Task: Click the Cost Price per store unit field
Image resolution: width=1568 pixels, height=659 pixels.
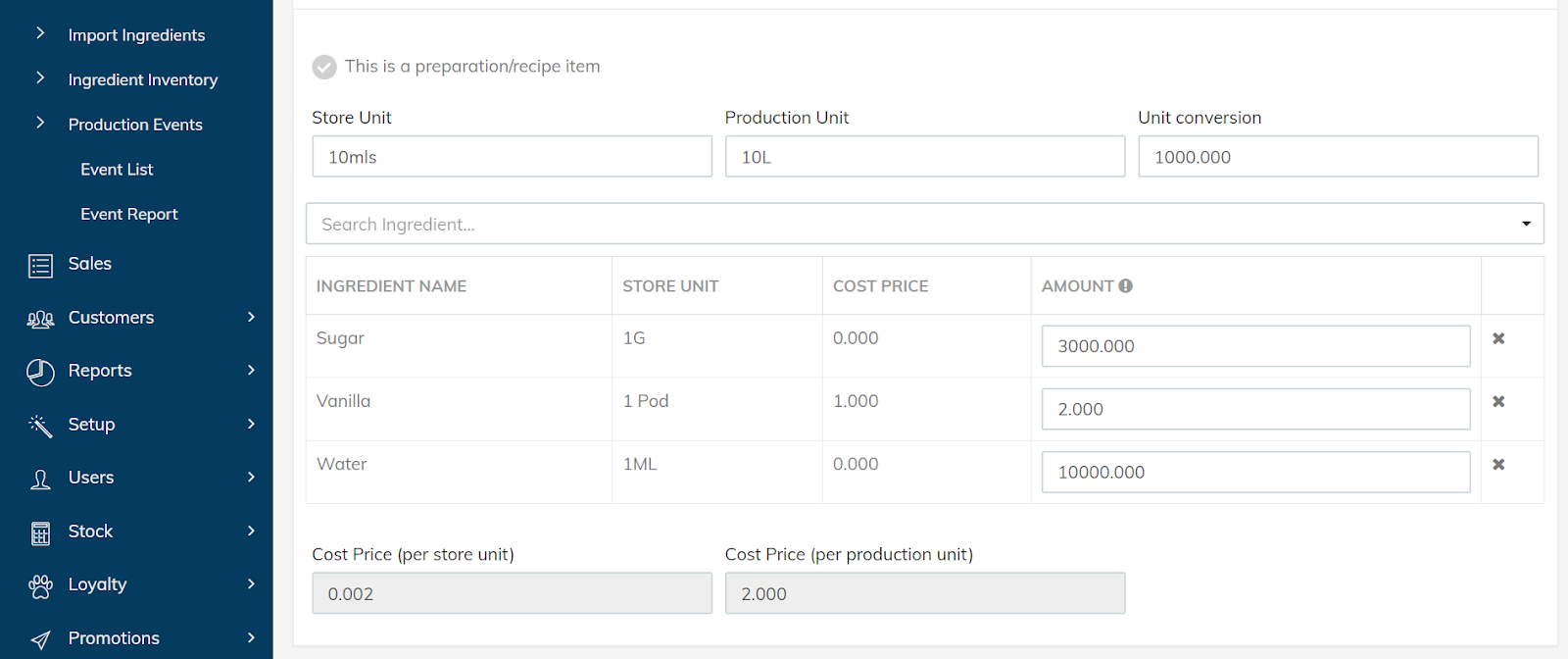Action: [512, 593]
